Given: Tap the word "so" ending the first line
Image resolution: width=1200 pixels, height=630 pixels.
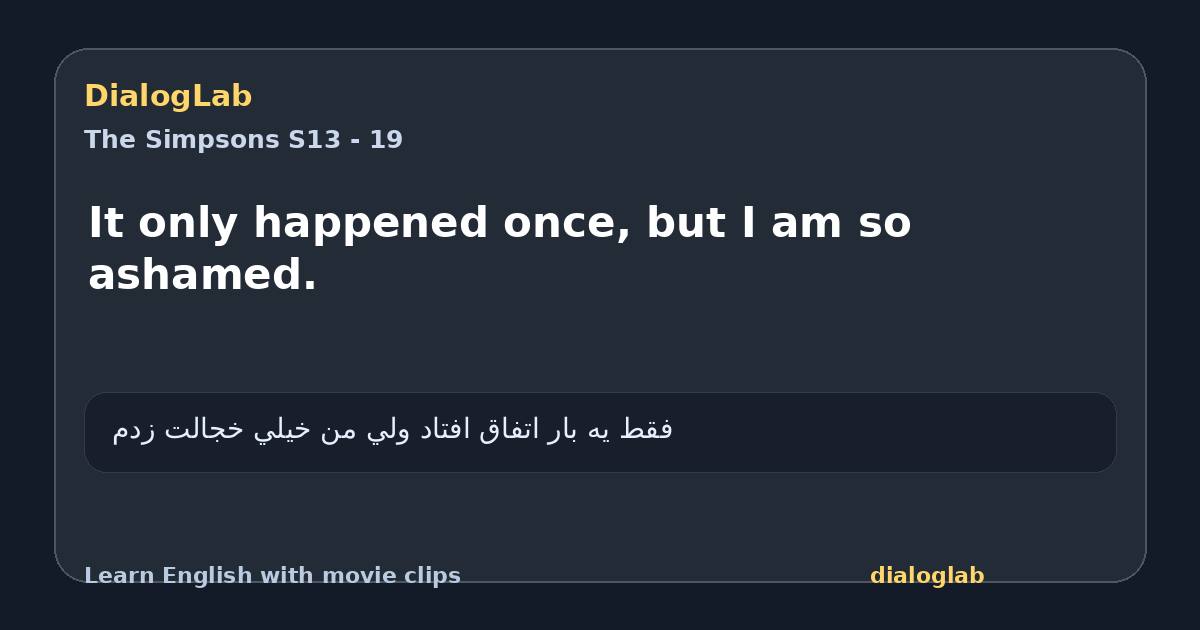Looking at the screenshot, I should coord(884,225).
